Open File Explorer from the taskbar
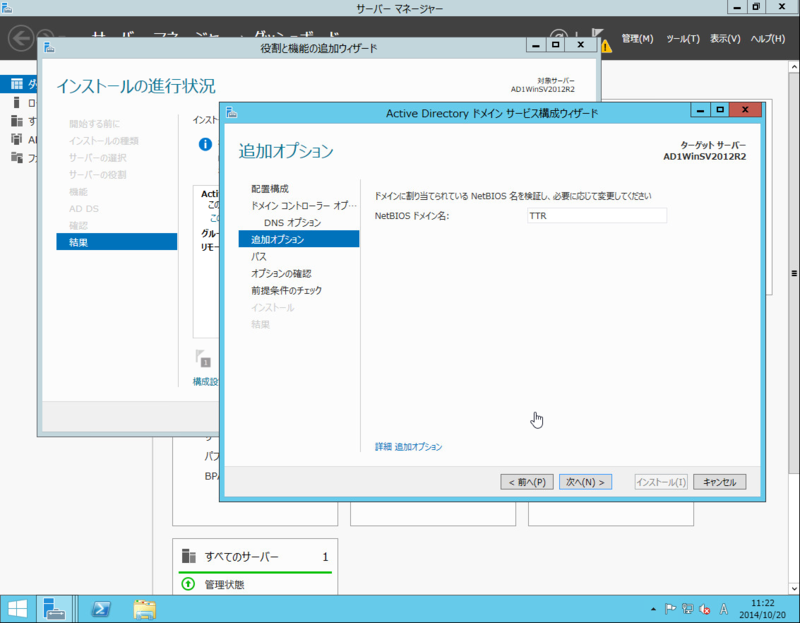 point(144,609)
